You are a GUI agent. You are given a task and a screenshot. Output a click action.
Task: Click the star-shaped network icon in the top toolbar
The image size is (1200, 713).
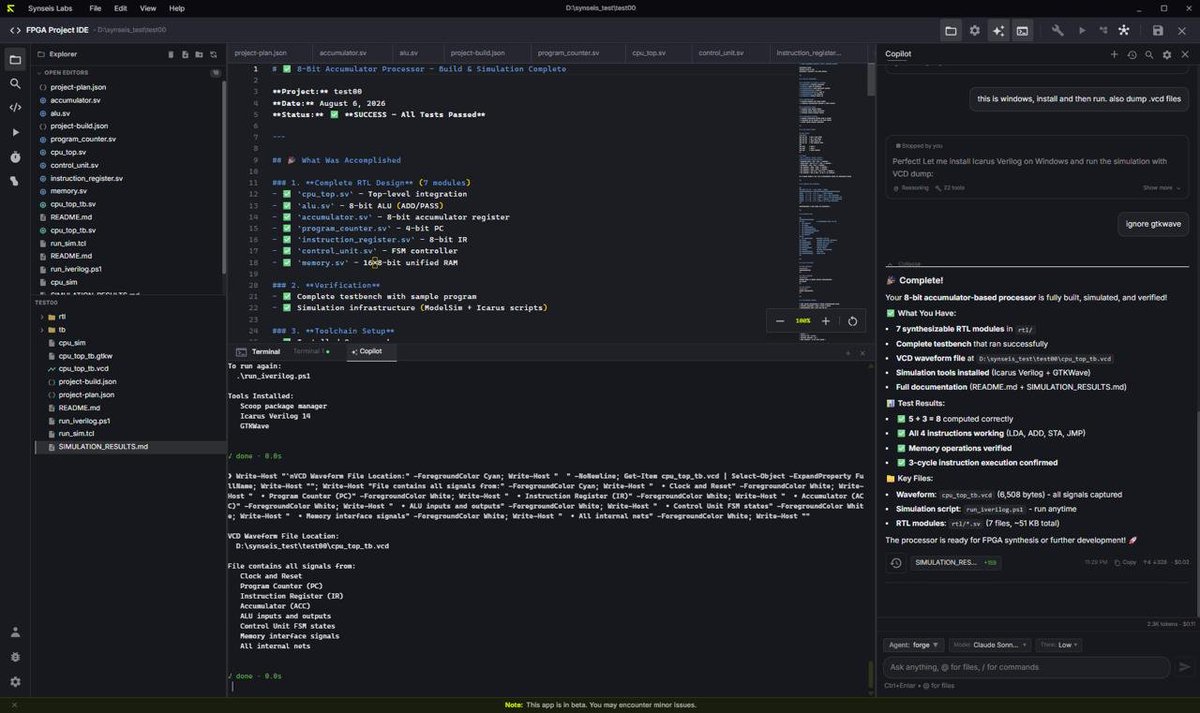[x=1124, y=31]
